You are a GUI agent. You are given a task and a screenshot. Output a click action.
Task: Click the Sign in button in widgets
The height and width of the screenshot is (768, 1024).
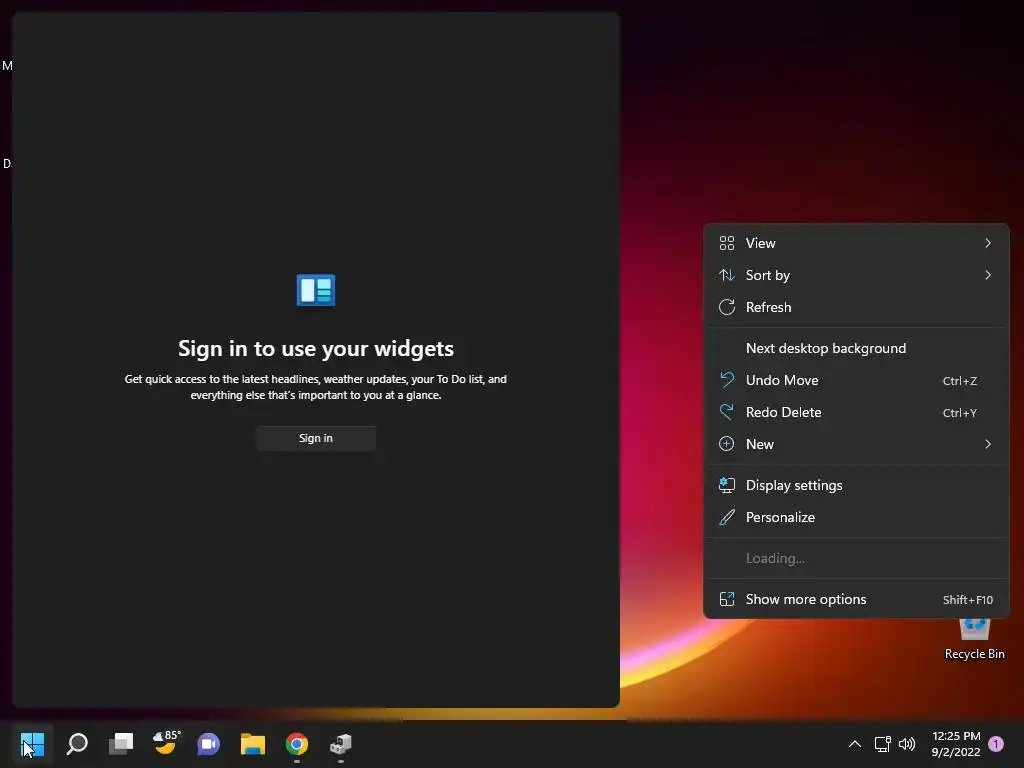point(315,438)
